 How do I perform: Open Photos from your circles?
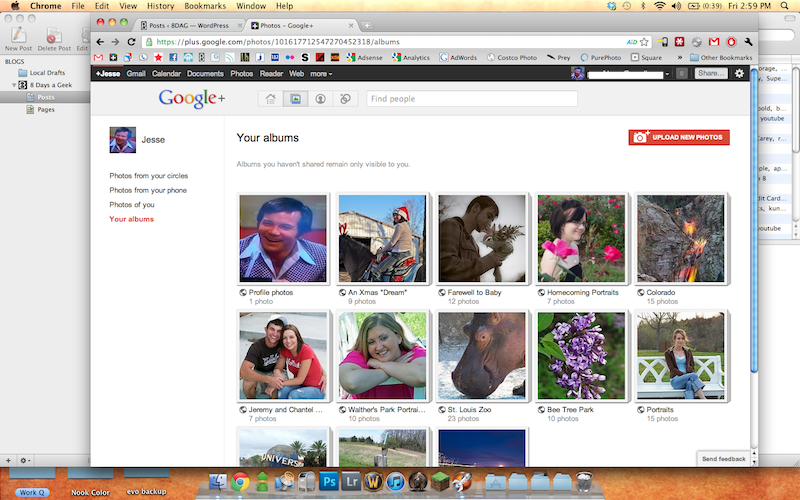[148, 176]
